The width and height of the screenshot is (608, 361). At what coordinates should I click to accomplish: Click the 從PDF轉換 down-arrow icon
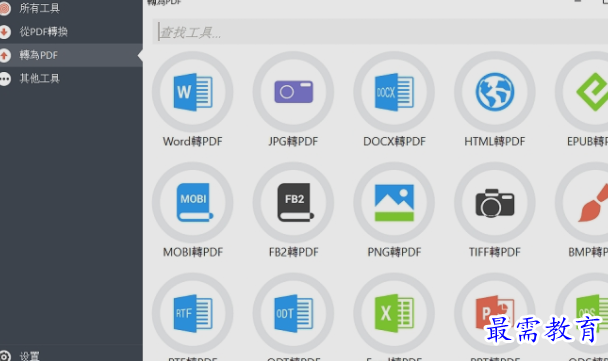5,32
